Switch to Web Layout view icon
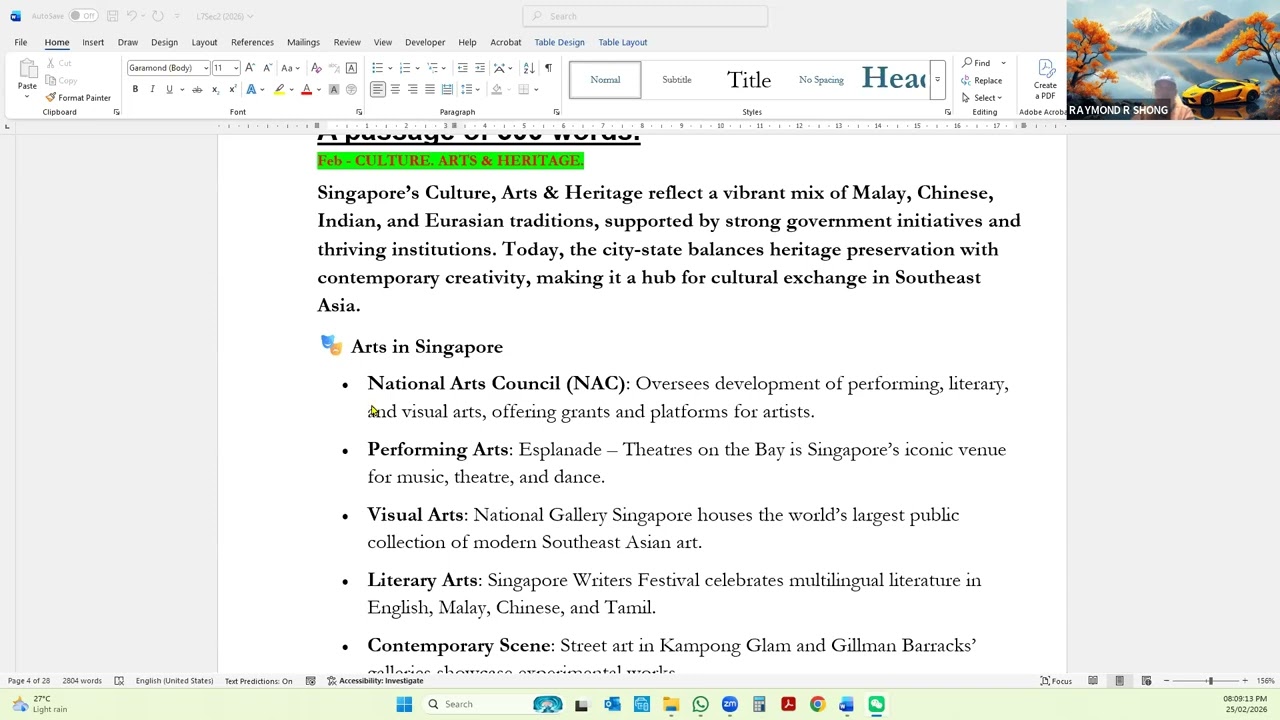The height and width of the screenshot is (720, 1280). [1146, 681]
